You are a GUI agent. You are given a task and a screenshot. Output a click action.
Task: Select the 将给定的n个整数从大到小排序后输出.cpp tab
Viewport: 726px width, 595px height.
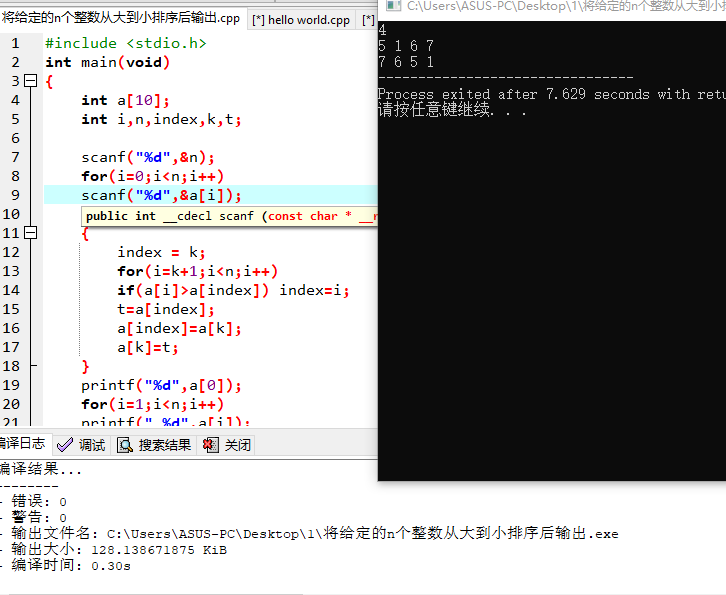[x=120, y=19]
